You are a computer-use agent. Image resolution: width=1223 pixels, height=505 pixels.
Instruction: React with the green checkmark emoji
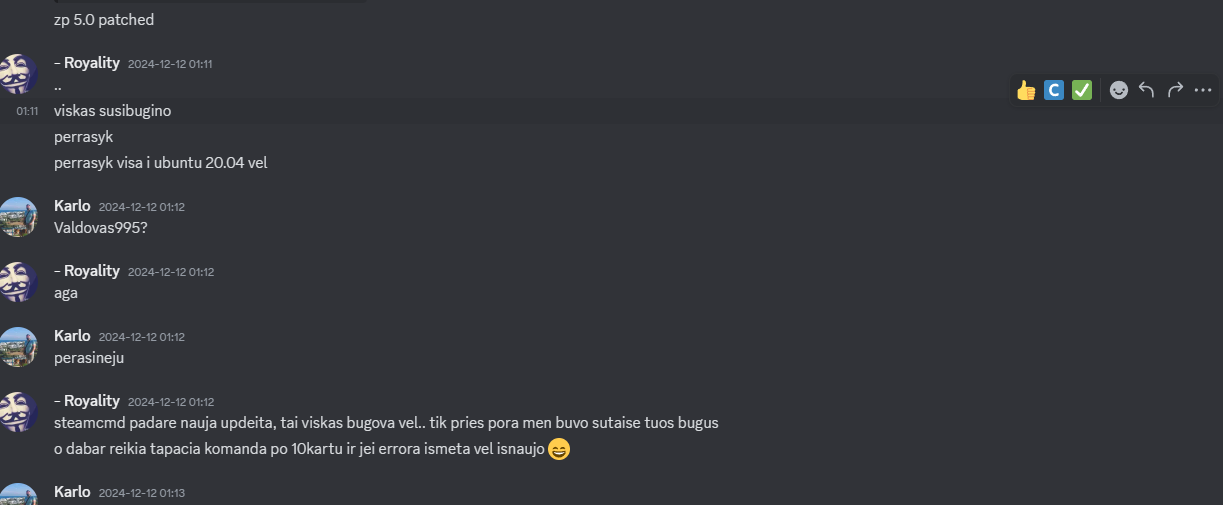(x=1082, y=90)
